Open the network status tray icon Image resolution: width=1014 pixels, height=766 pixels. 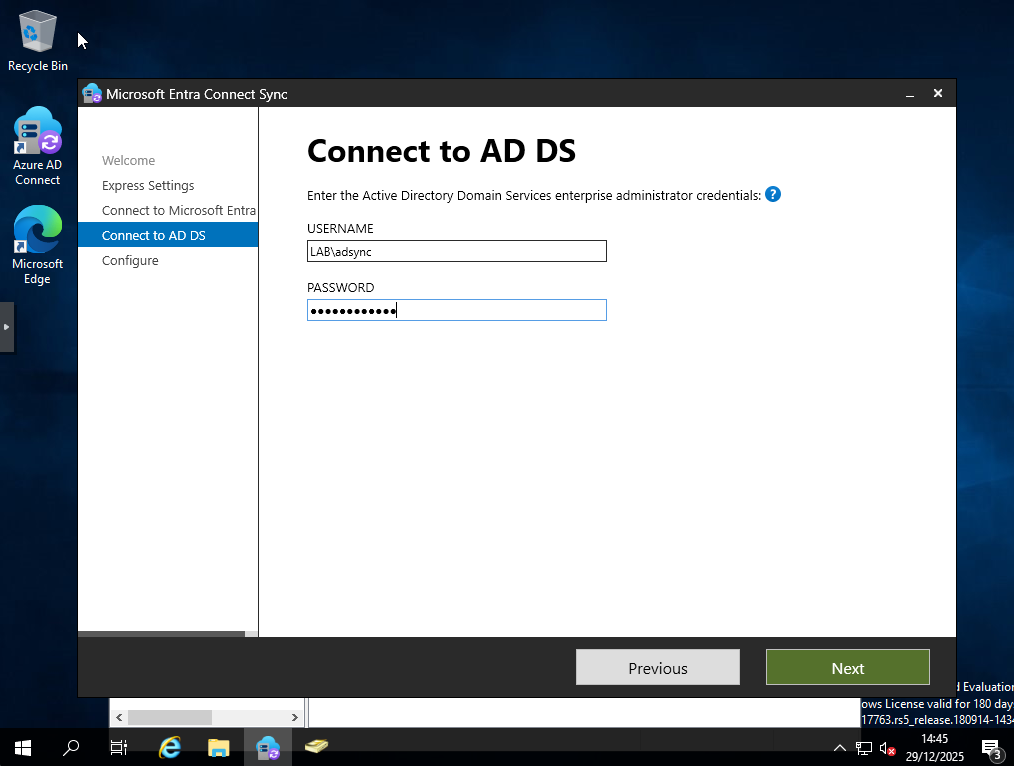tap(863, 747)
